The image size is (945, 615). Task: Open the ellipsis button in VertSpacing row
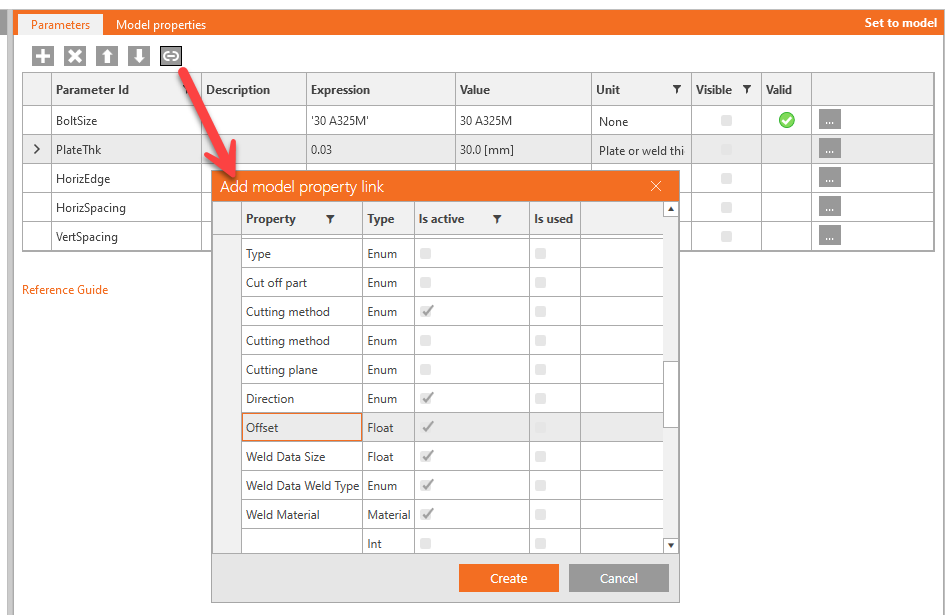pos(829,235)
